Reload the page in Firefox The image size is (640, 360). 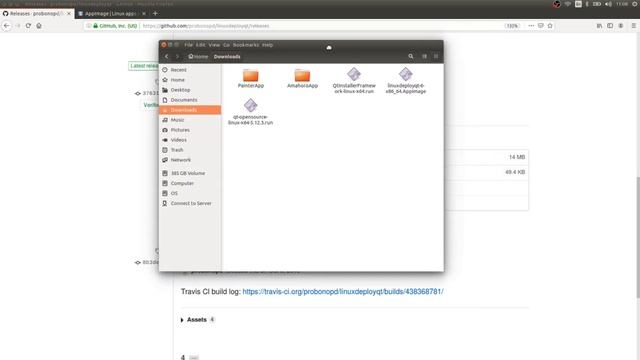point(28,25)
